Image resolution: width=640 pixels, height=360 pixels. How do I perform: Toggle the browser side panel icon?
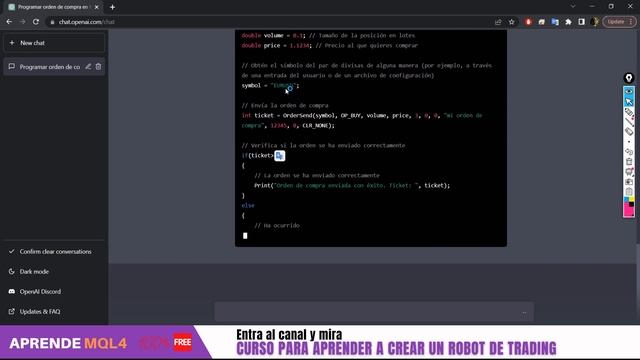pos(582,22)
